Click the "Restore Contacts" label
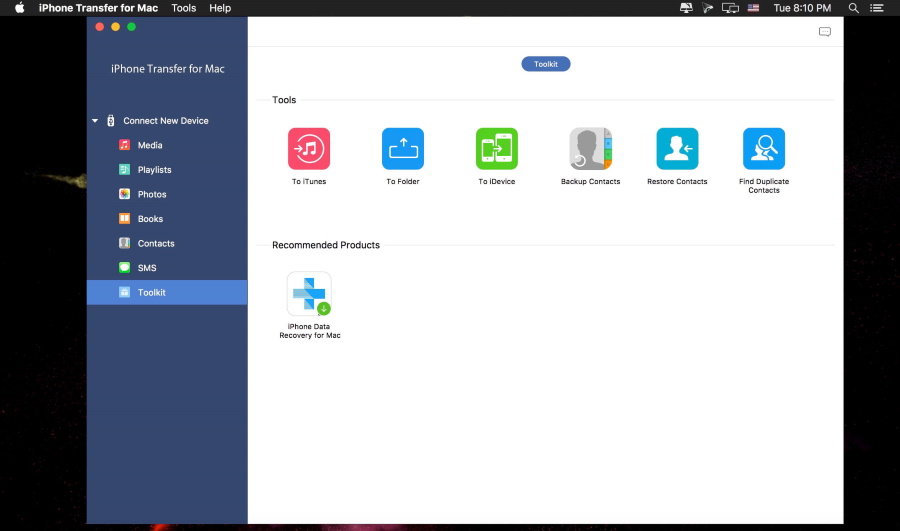The width and height of the screenshot is (900, 531). (677, 181)
